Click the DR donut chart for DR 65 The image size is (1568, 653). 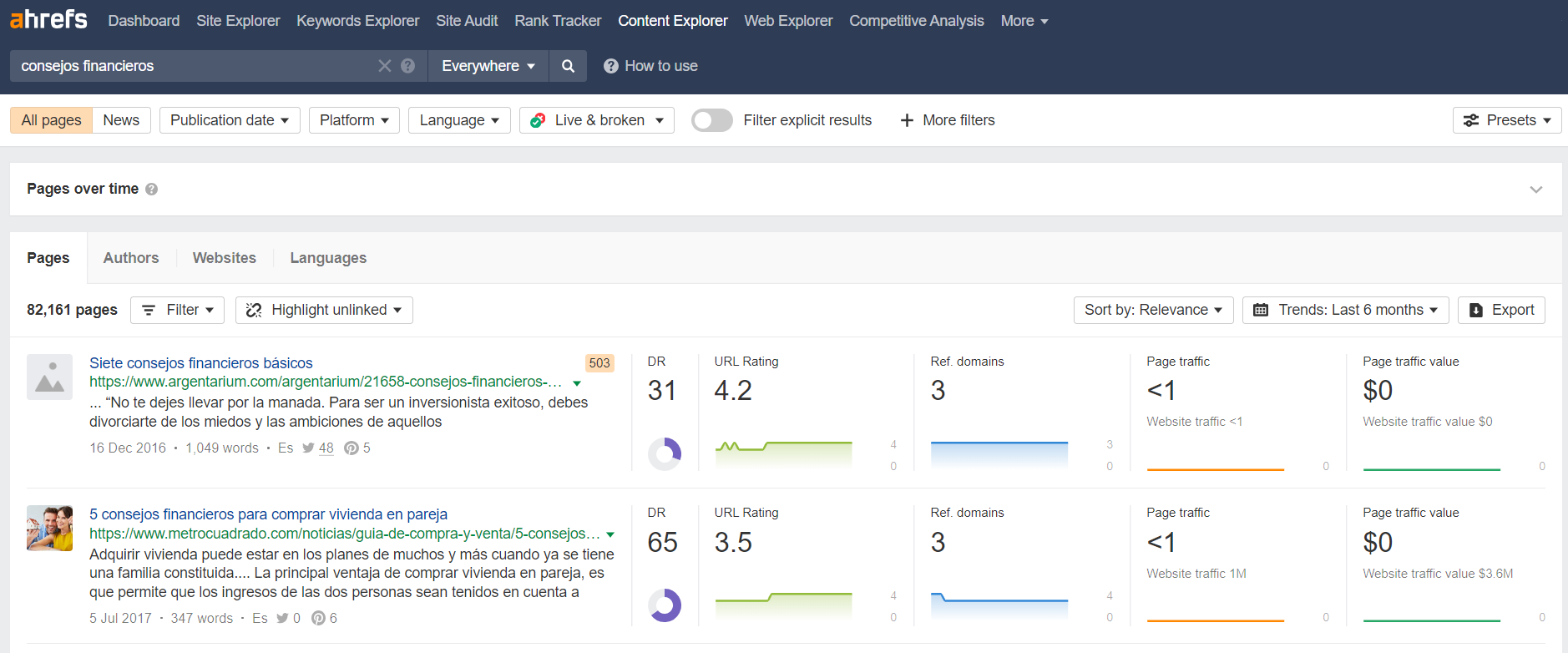click(665, 605)
